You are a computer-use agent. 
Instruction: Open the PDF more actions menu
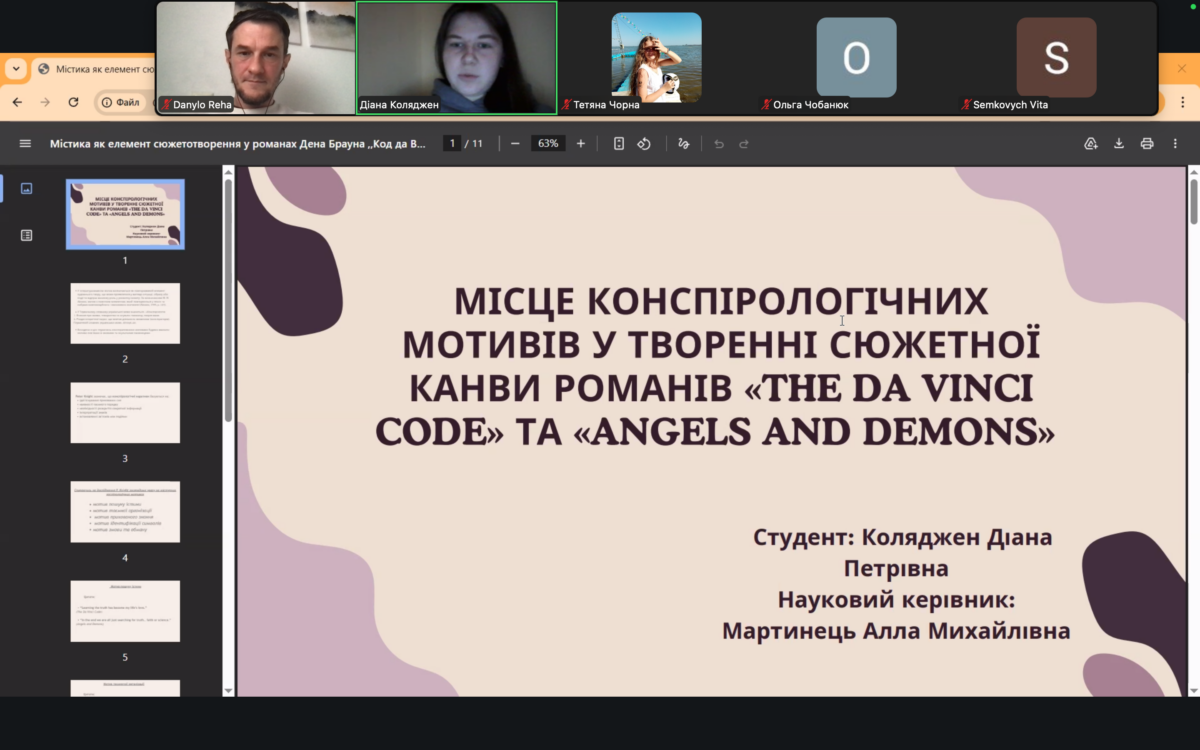click(x=1175, y=143)
